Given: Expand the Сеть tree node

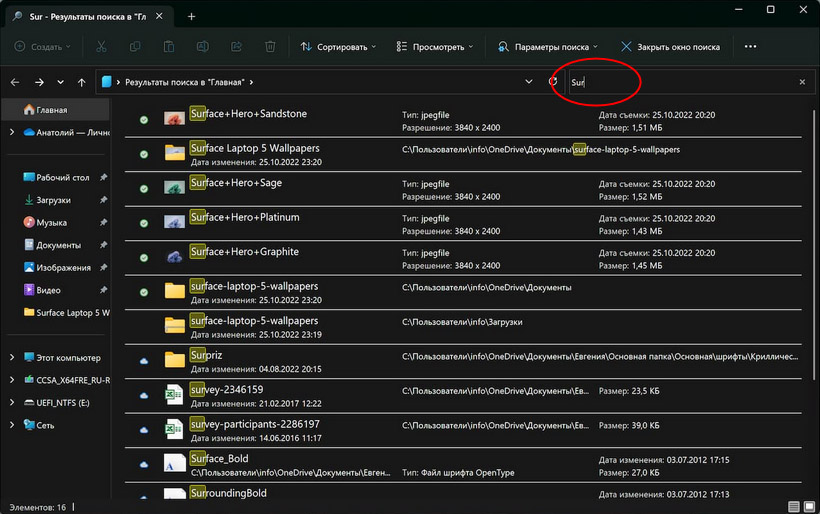Looking at the screenshot, I should (x=12, y=425).
